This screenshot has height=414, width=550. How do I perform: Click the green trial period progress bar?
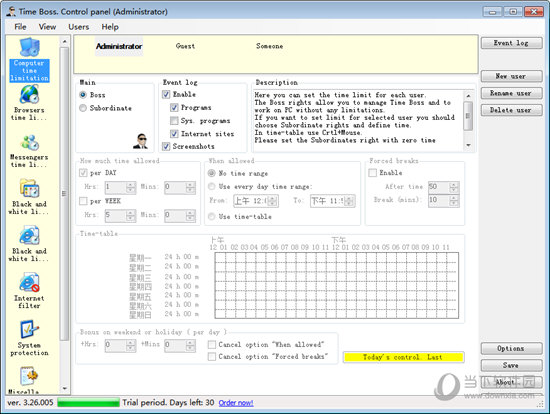[x=88, y=402]
